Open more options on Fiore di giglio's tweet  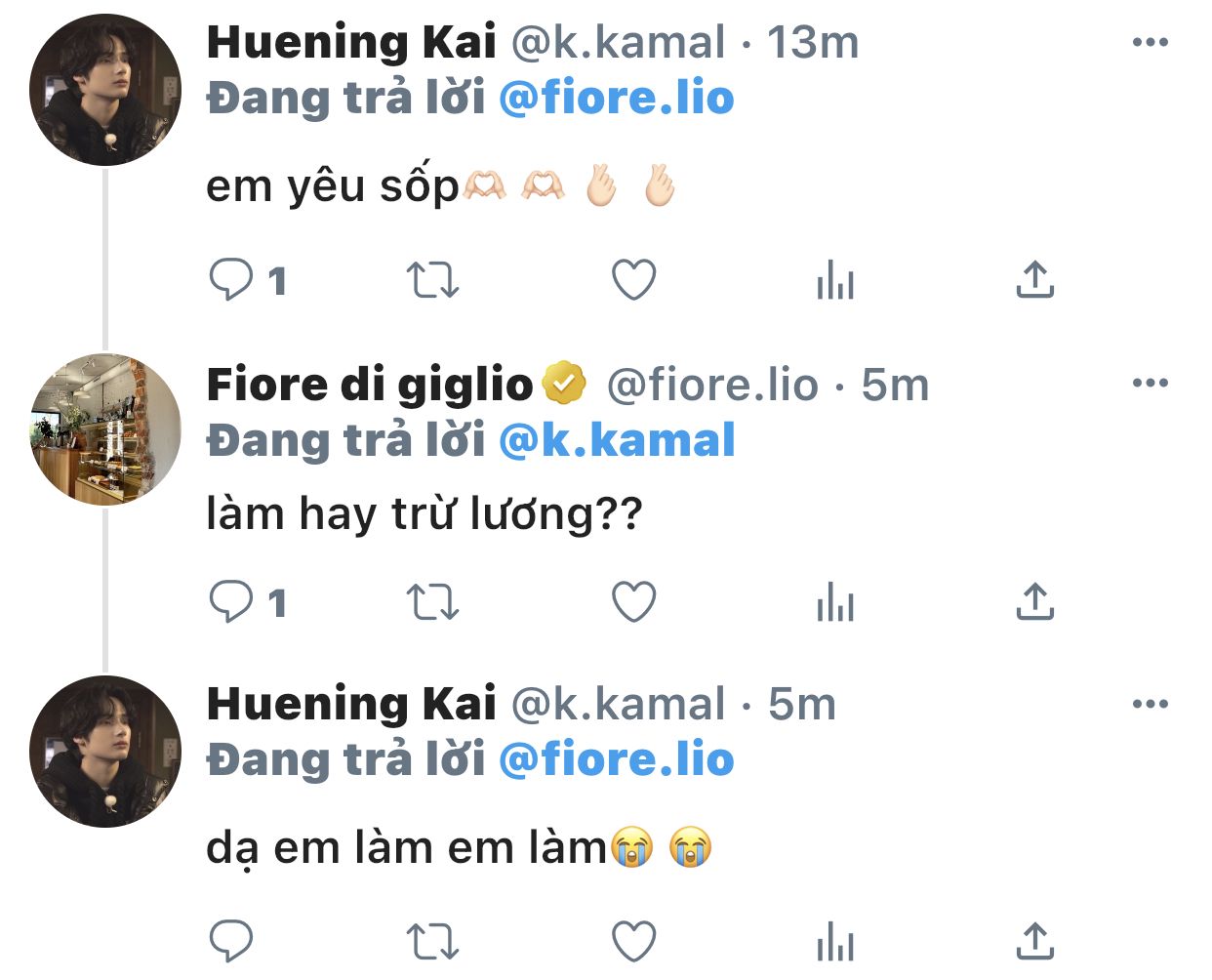[x=1150, y=383]
